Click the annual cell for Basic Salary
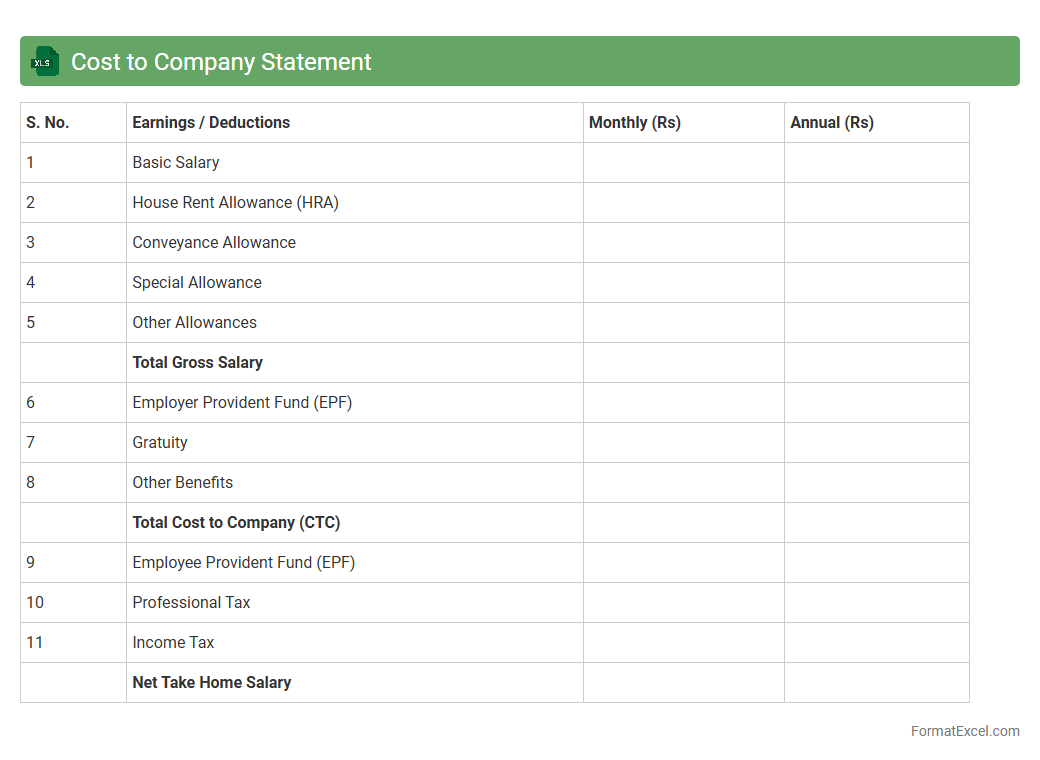 pos(876,162)
